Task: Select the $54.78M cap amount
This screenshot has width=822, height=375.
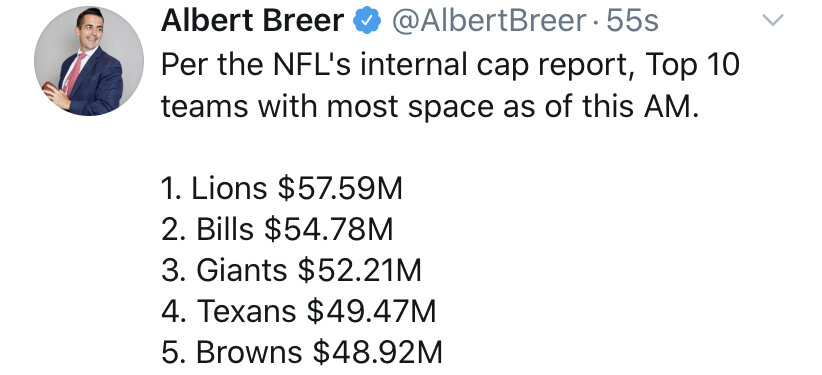Action: pyautogui.click(x=328, y=230)
